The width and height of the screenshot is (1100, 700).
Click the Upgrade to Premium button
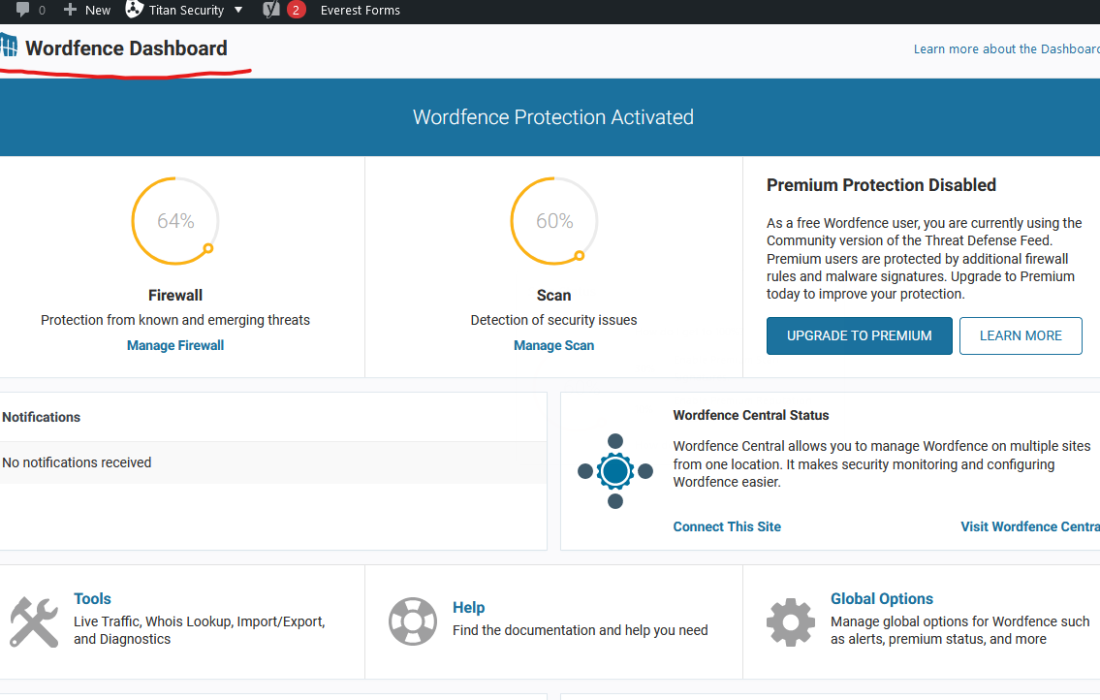click(859, 336)
